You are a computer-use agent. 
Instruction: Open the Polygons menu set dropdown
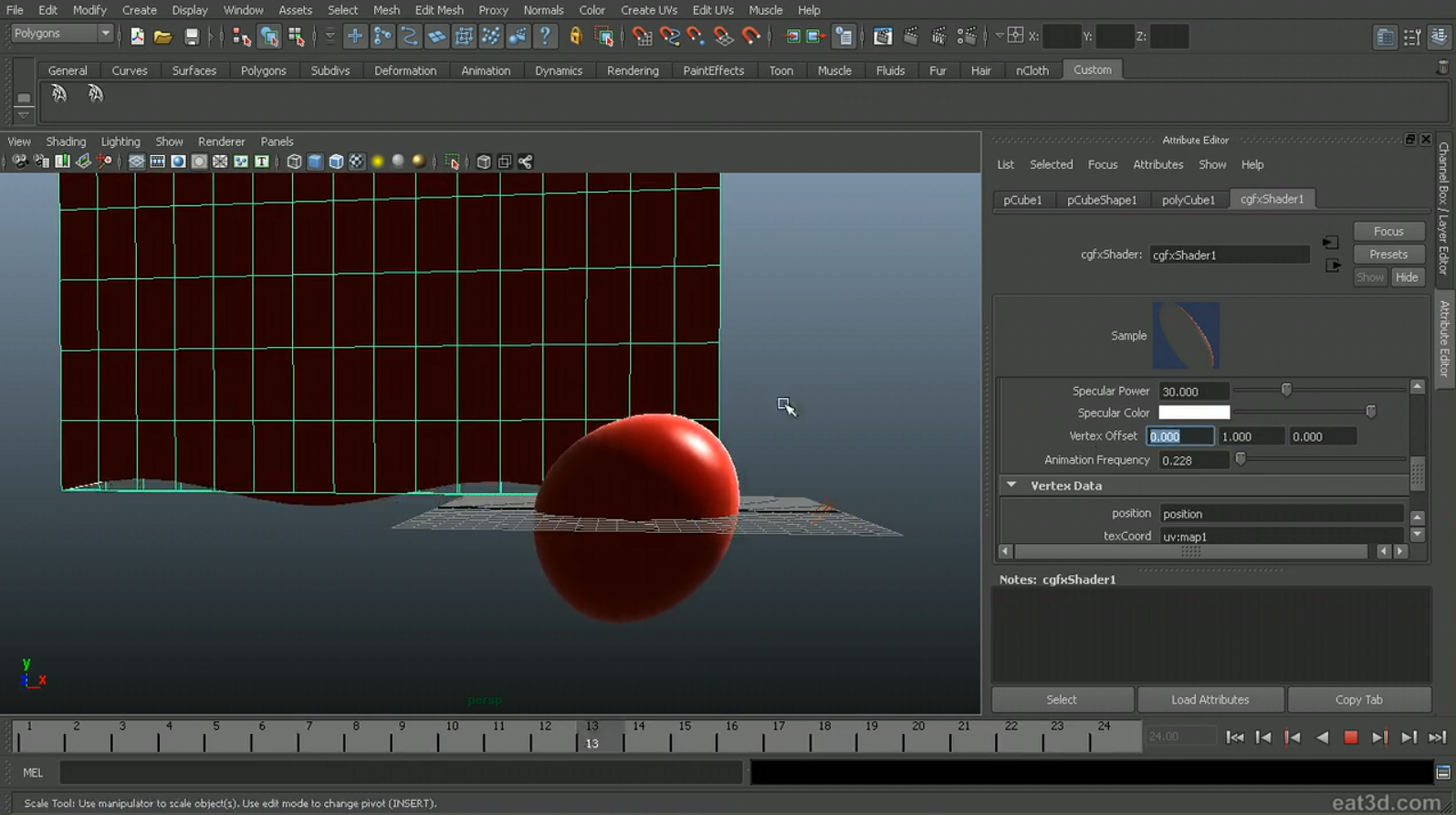(62, 34)
